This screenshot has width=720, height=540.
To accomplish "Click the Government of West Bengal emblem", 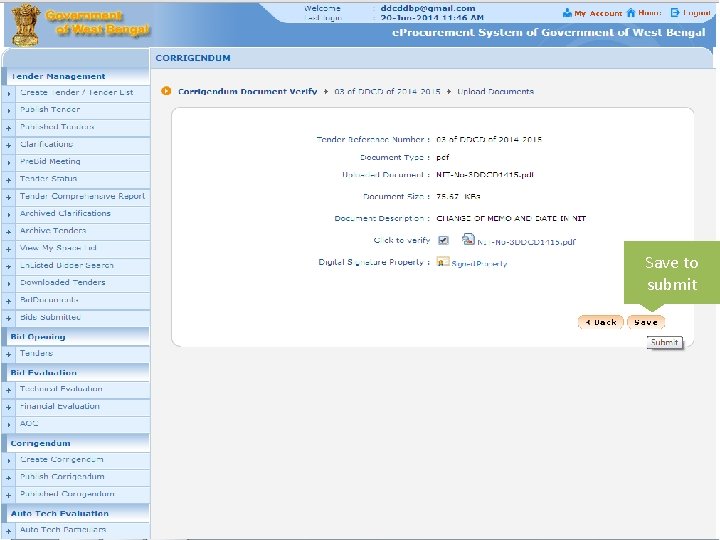I will click(26, 25).
